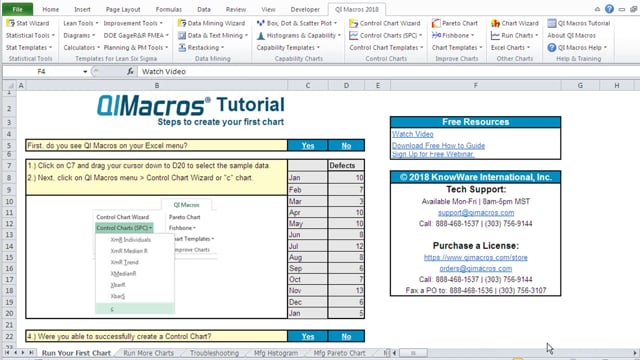Click the Watch Video link

tap(413, 134)
